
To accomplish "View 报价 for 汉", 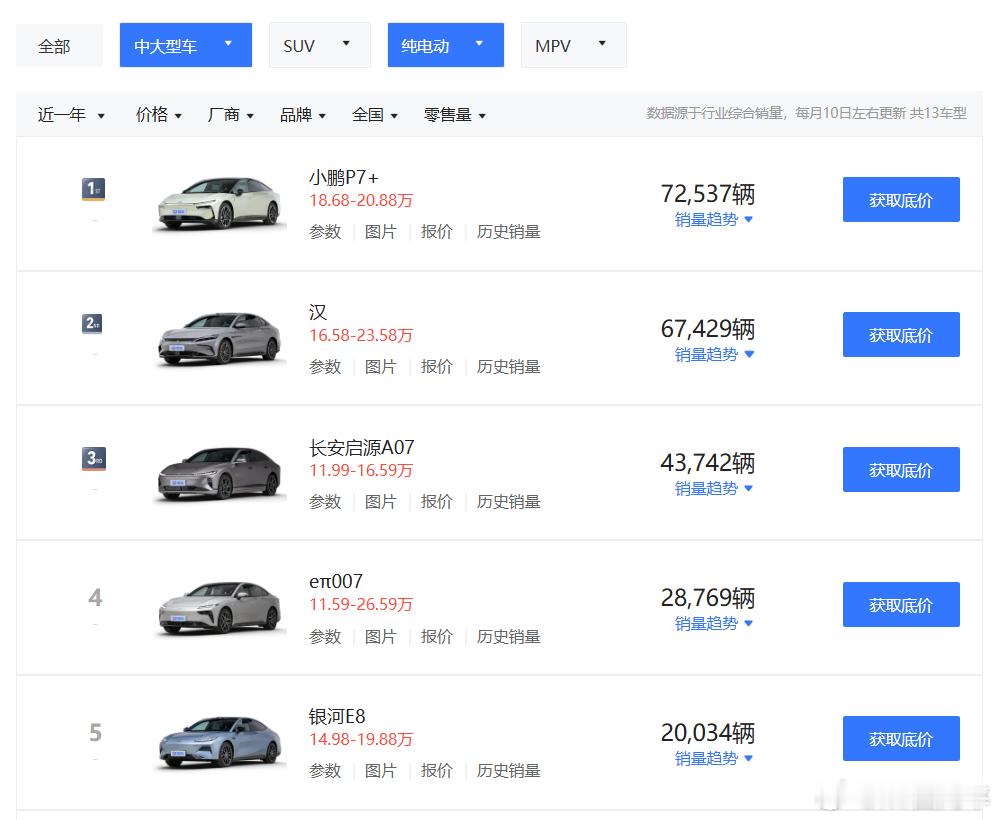I will (436, 367).
